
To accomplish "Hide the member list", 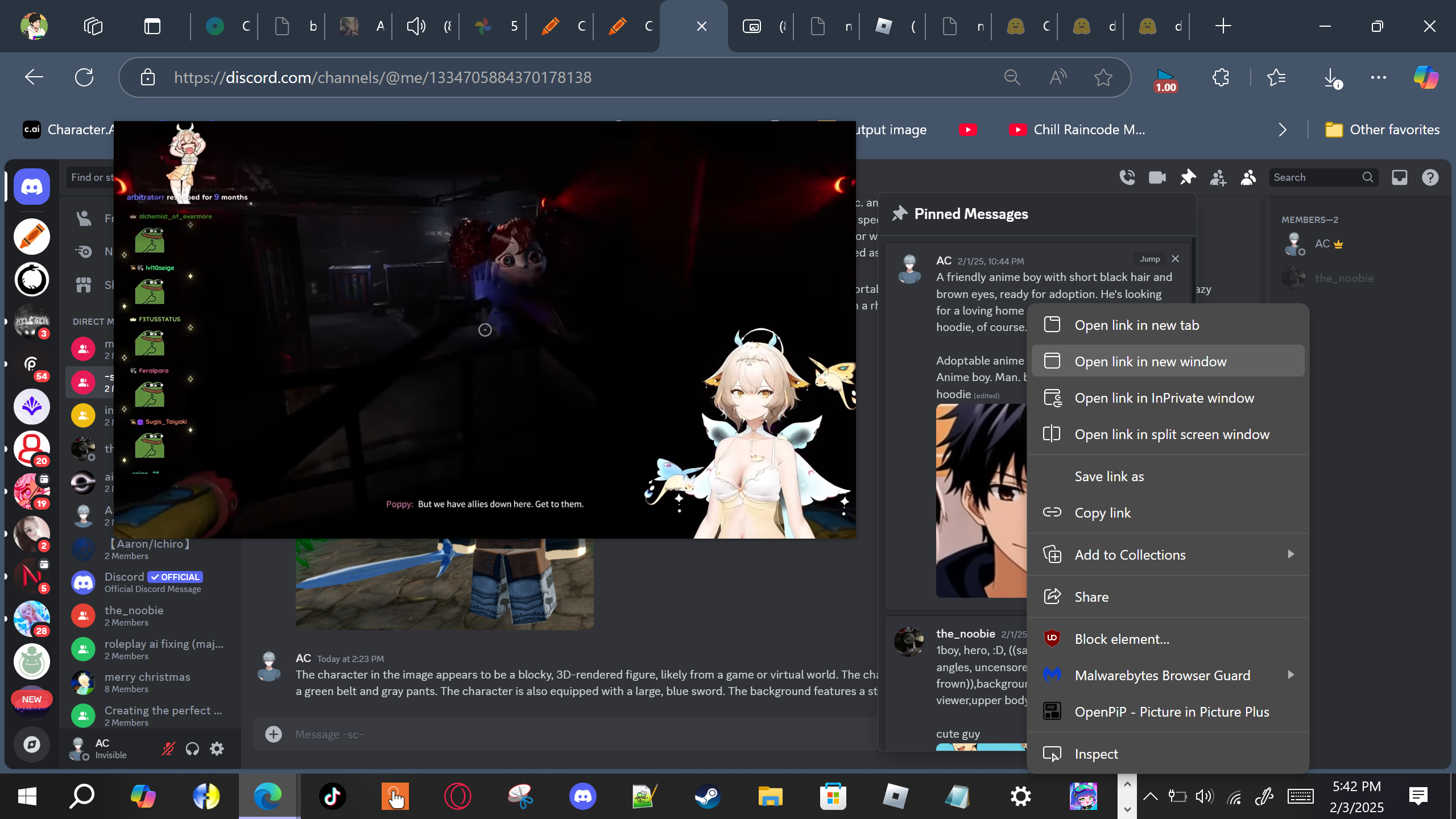I will pyautogui.click(x=1248, y=177).
